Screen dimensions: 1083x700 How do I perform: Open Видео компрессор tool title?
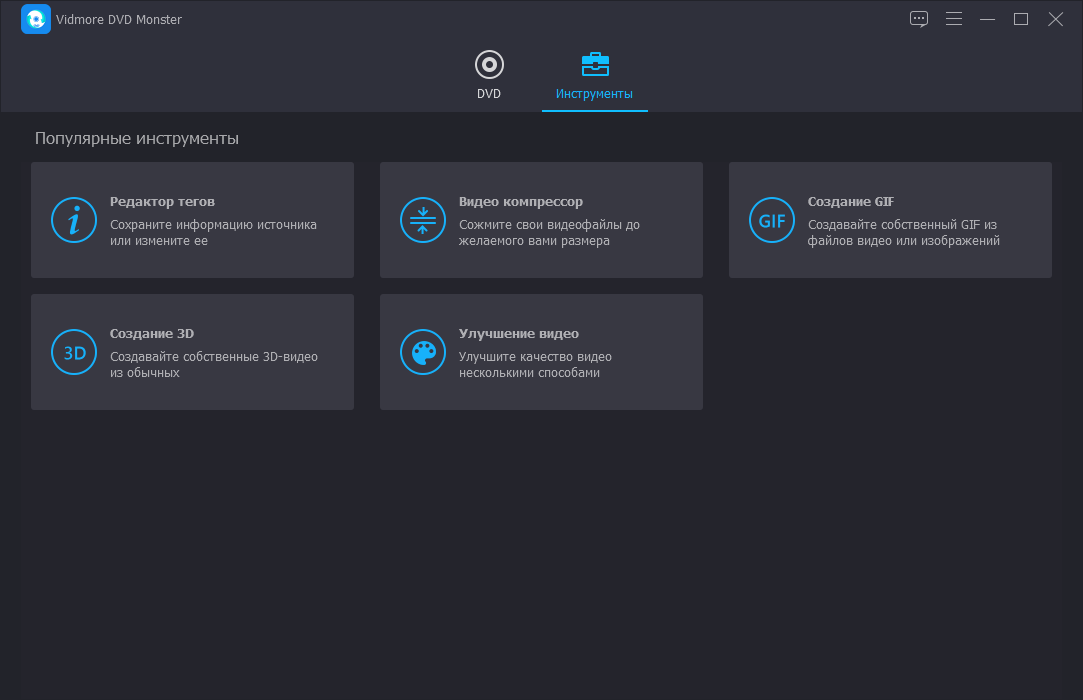tap(521, 202)
